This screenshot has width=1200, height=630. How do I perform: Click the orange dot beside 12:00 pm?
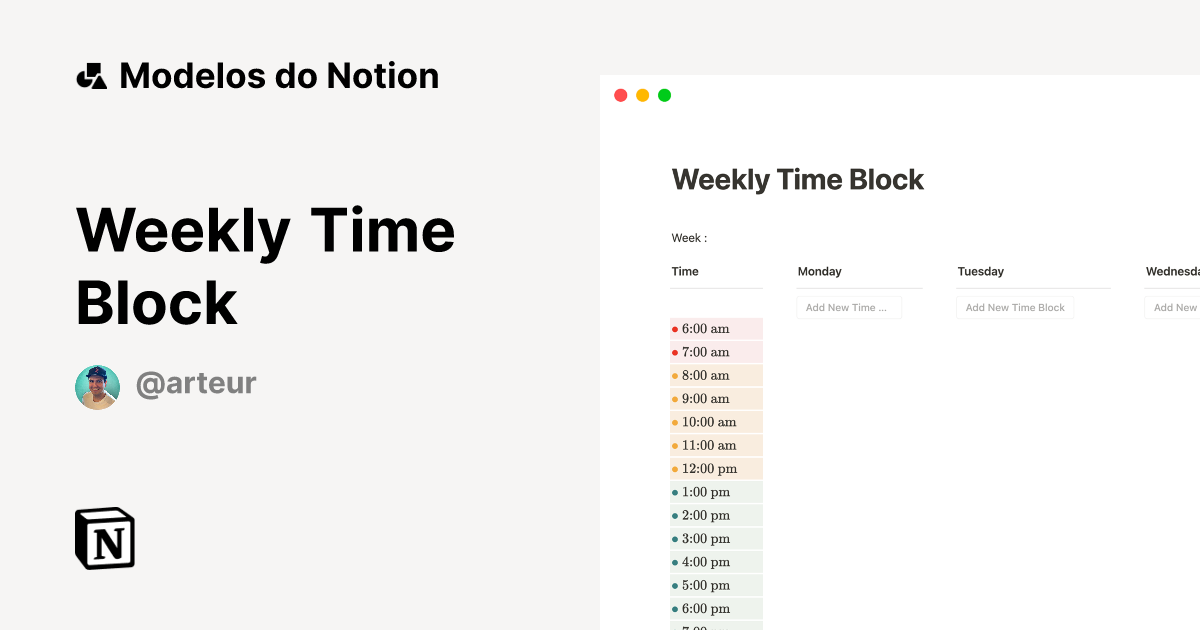pos(676,468)
